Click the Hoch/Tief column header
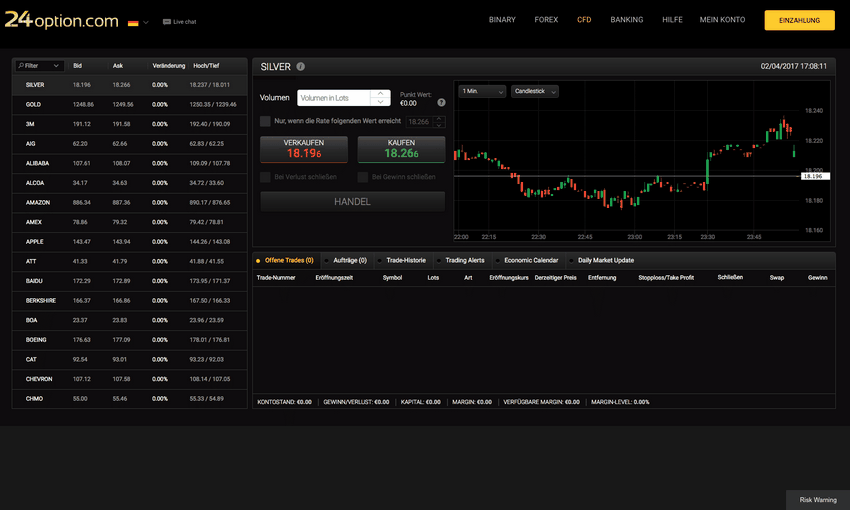 (x=206, y=66)
